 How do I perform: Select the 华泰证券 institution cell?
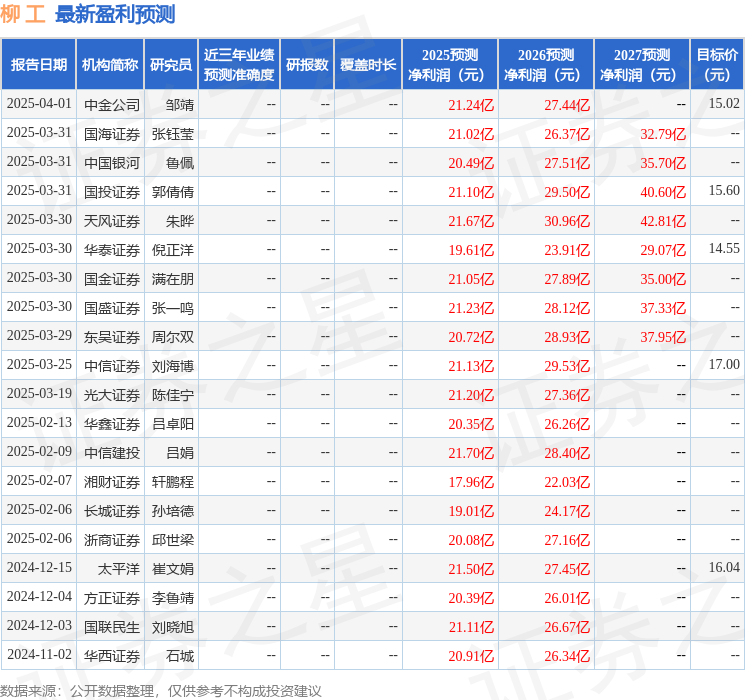(x=112, y=250)
